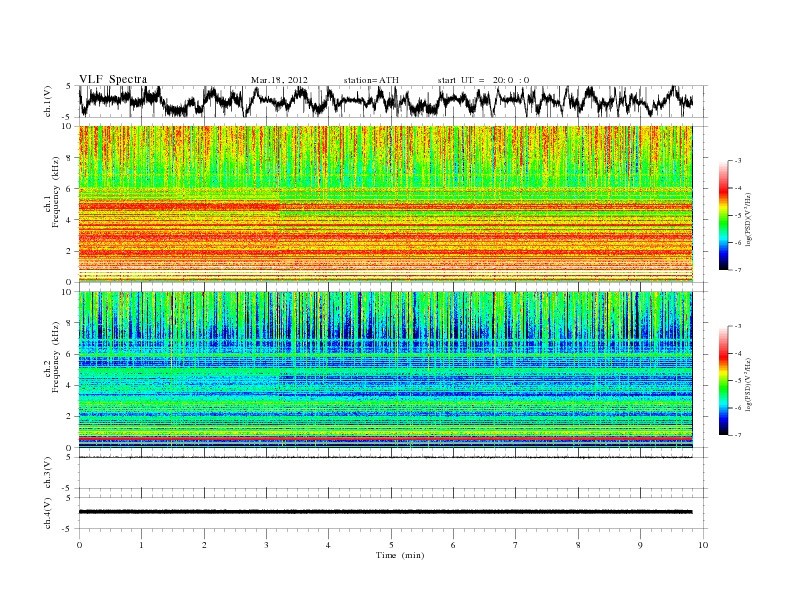This screenshot has height=612, width=792.
Task: Click the ch.1 'Frequency (kHz)' axis label
Action: [x=56, y=192]
